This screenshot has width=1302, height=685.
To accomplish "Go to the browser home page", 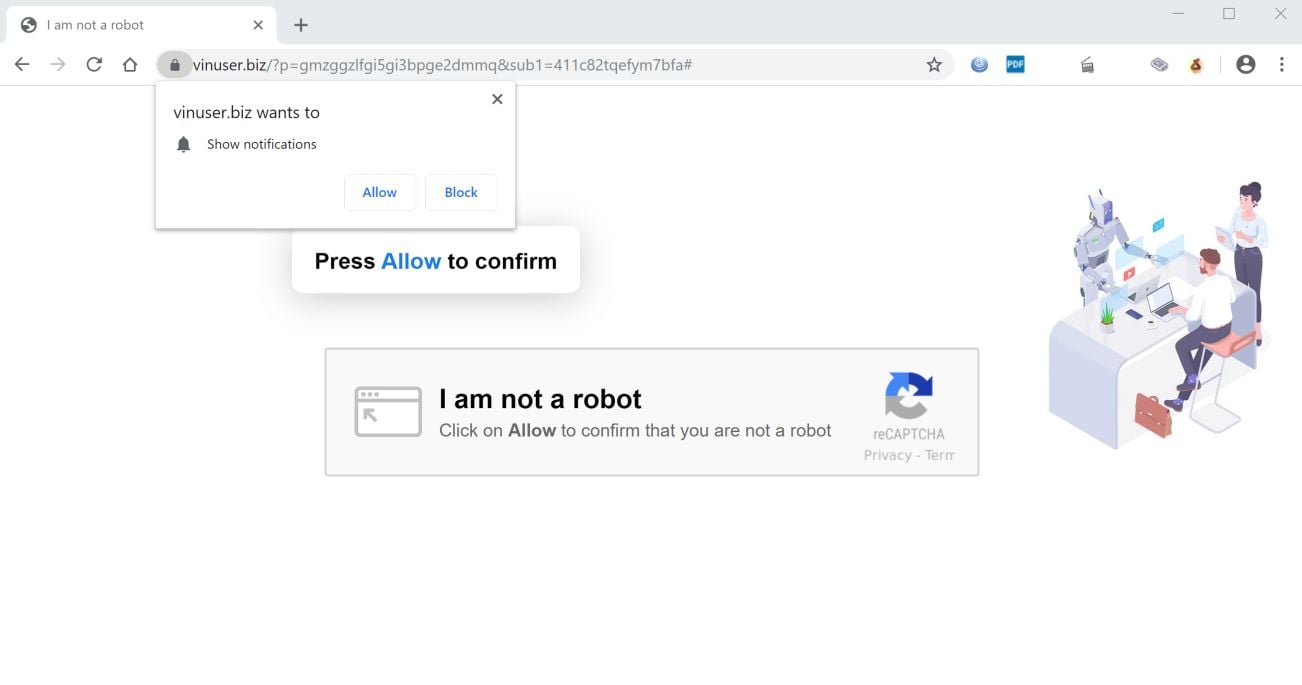I will pyautogui.click(x=130, y=65).
